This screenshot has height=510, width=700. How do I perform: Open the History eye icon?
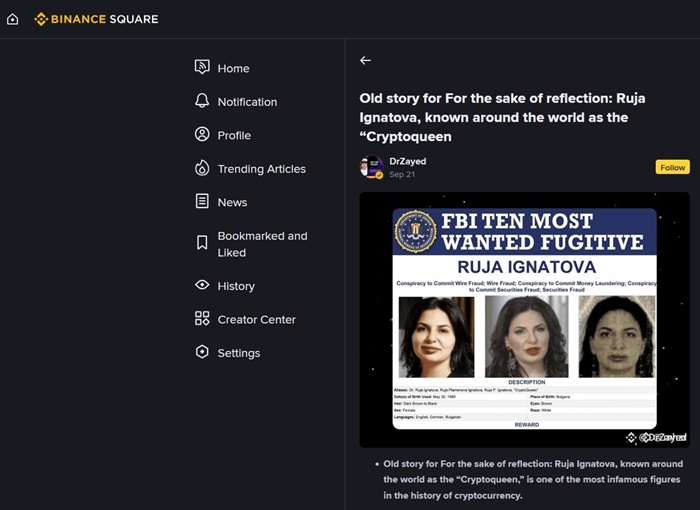tap(202, 285)
